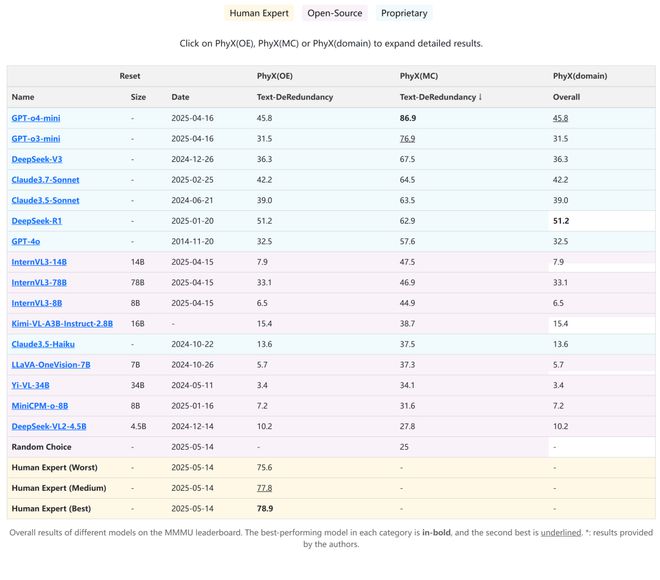The height and width of the screenshot is (580, 660).
Task: Sort the table by Name column
Action: click(x=23, y=97)
